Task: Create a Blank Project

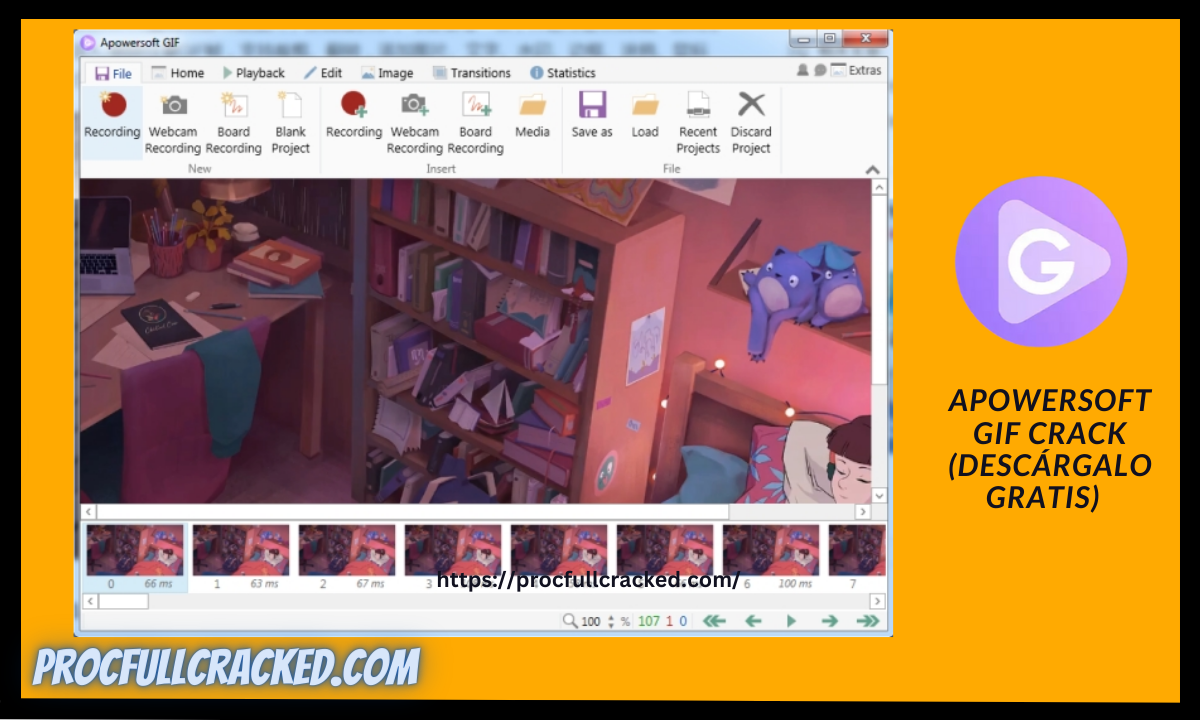Action: 291,122
